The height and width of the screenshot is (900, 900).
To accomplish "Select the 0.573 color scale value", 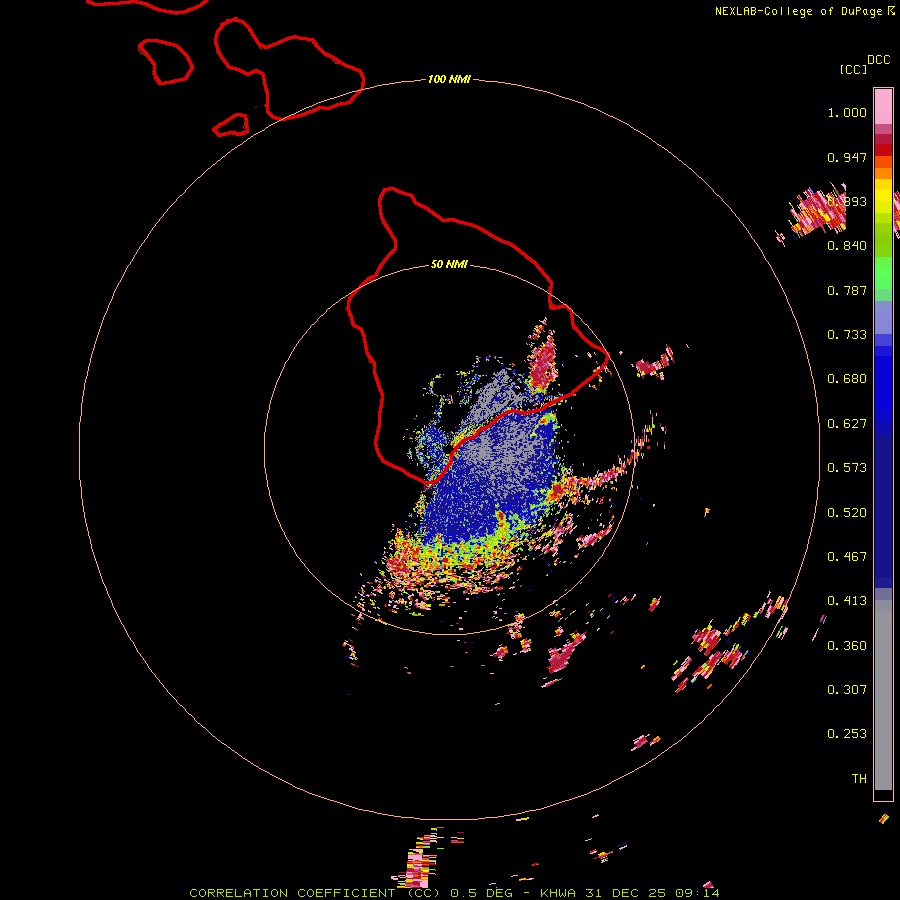I will tap(847, 468).
